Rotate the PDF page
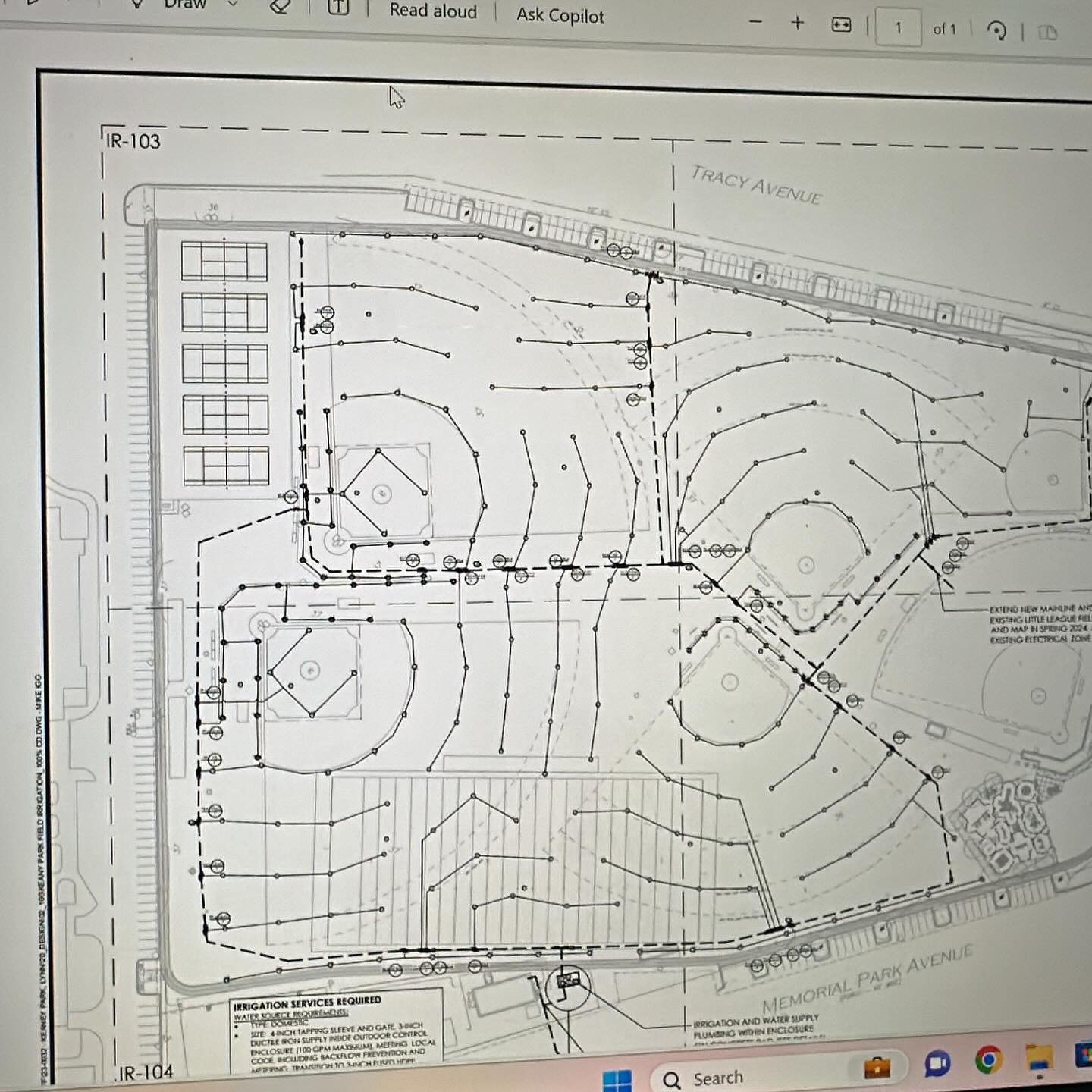 pyautogui.click(x=996, y=30)
